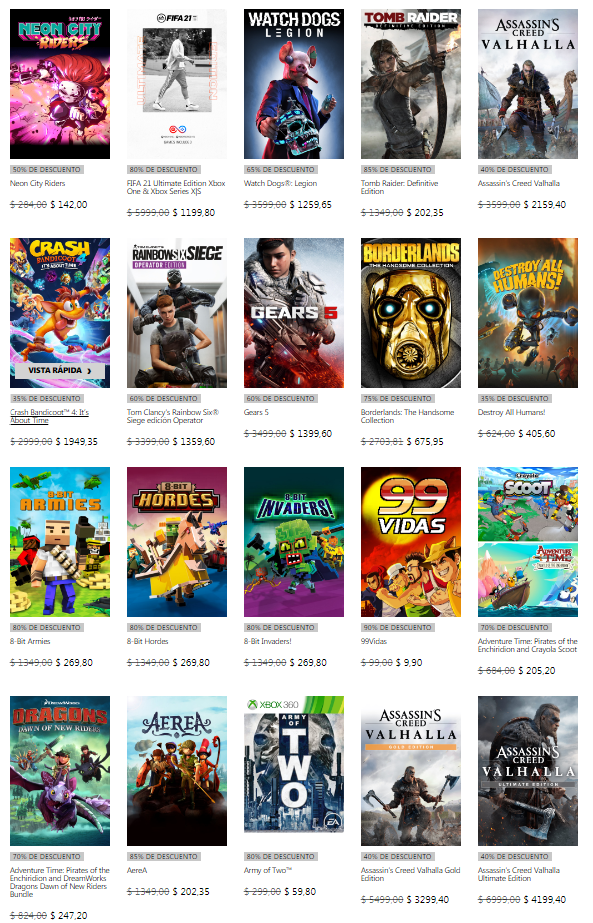Click the FIFA 21 Ultimate Edition title link
Screen dimensions: 593x923
(176, 187)
